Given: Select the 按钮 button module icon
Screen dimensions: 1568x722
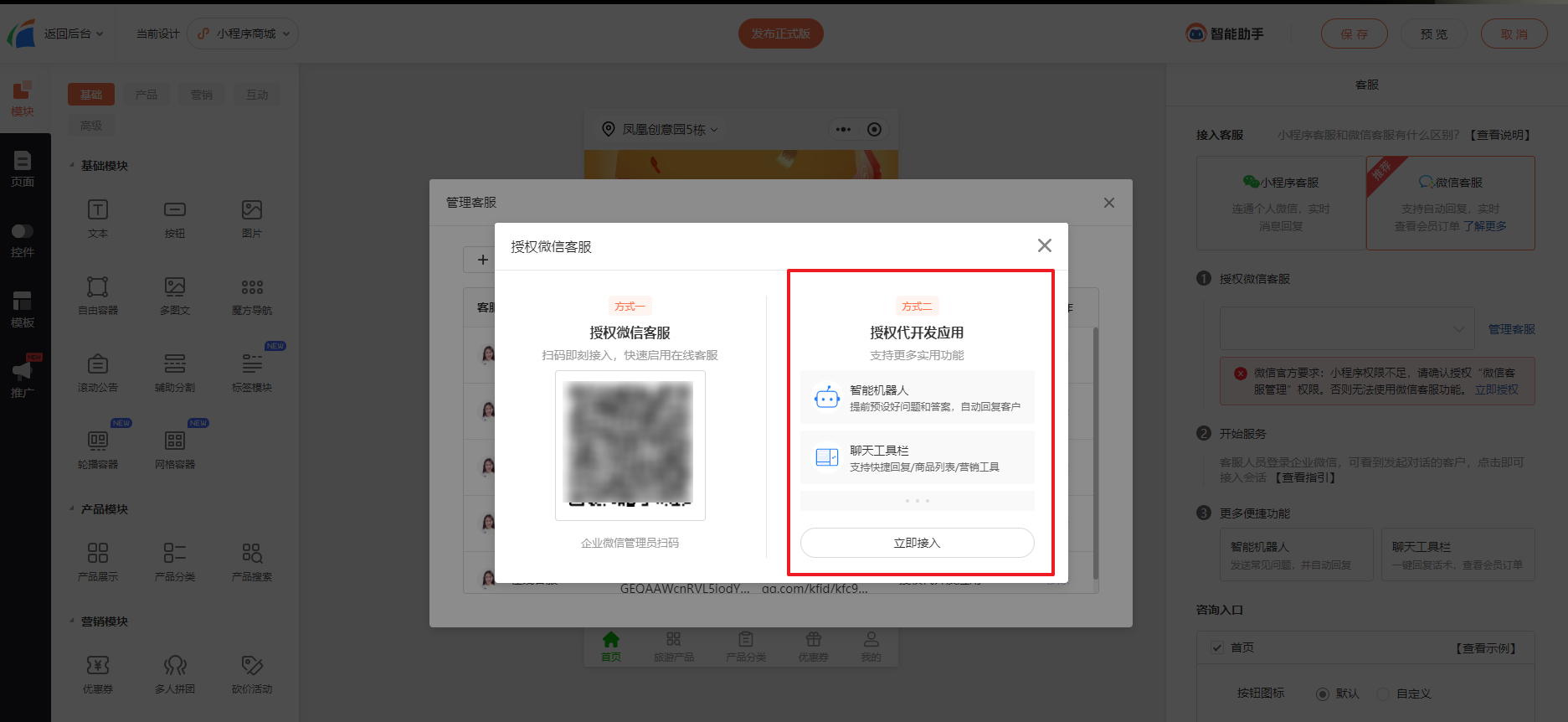Looking at the screenshot, I should point(175,209).
